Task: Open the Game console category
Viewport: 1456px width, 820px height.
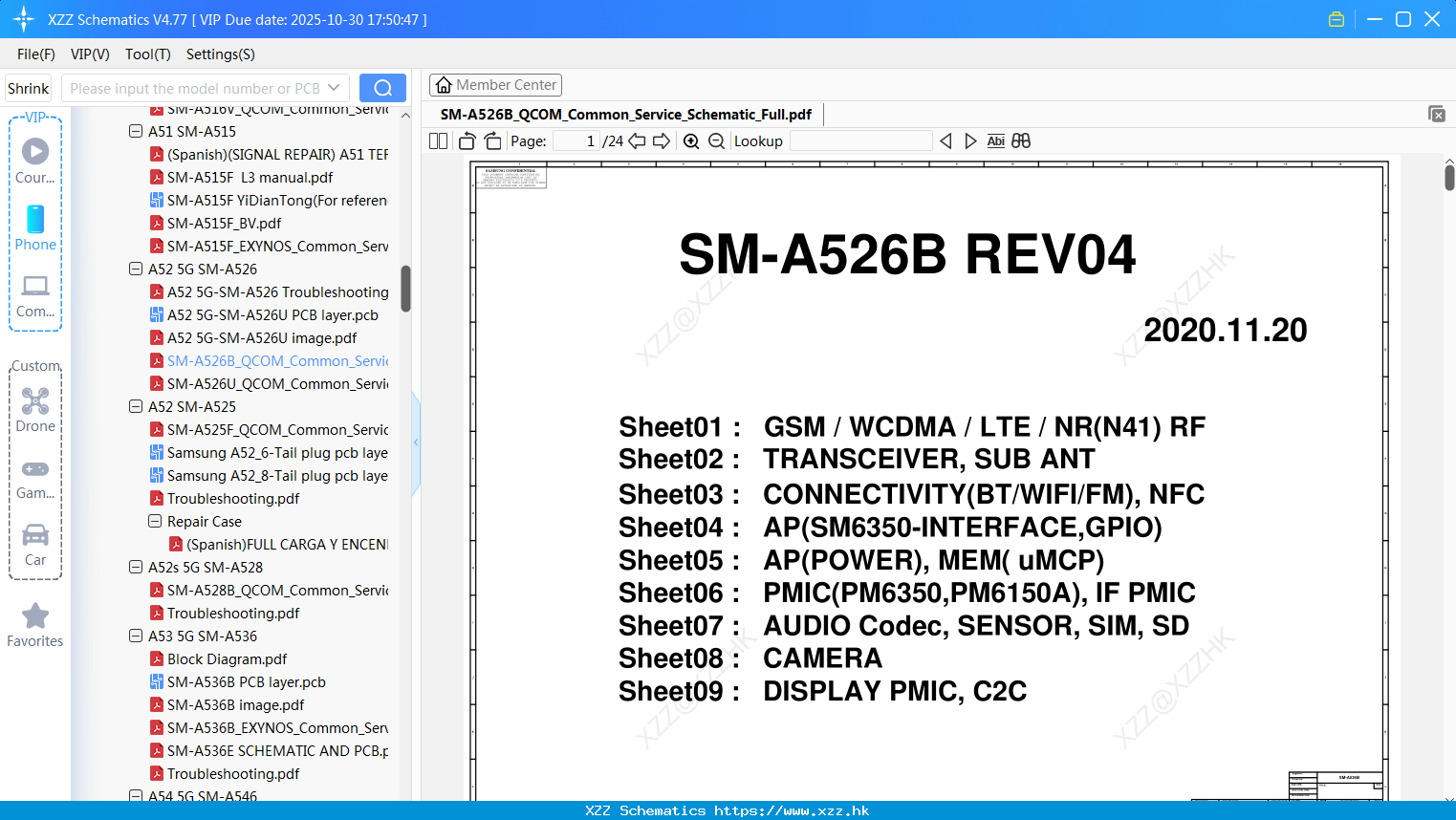Action: 35,477
